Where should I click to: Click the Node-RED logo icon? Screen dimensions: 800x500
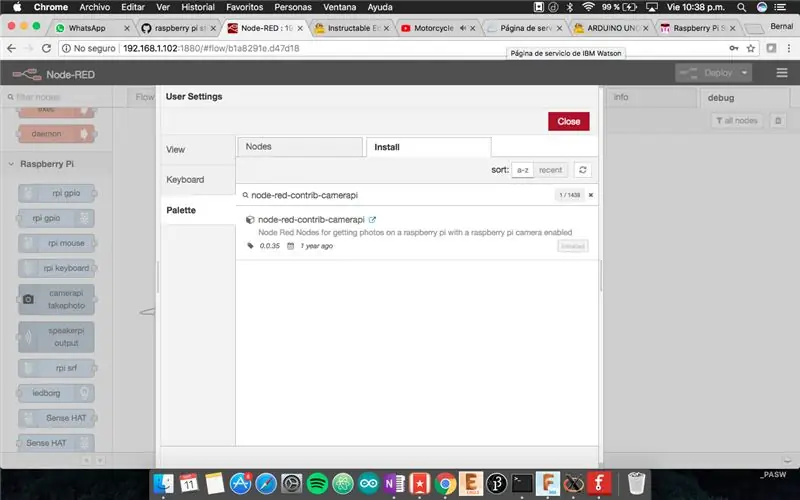[27, 74]
